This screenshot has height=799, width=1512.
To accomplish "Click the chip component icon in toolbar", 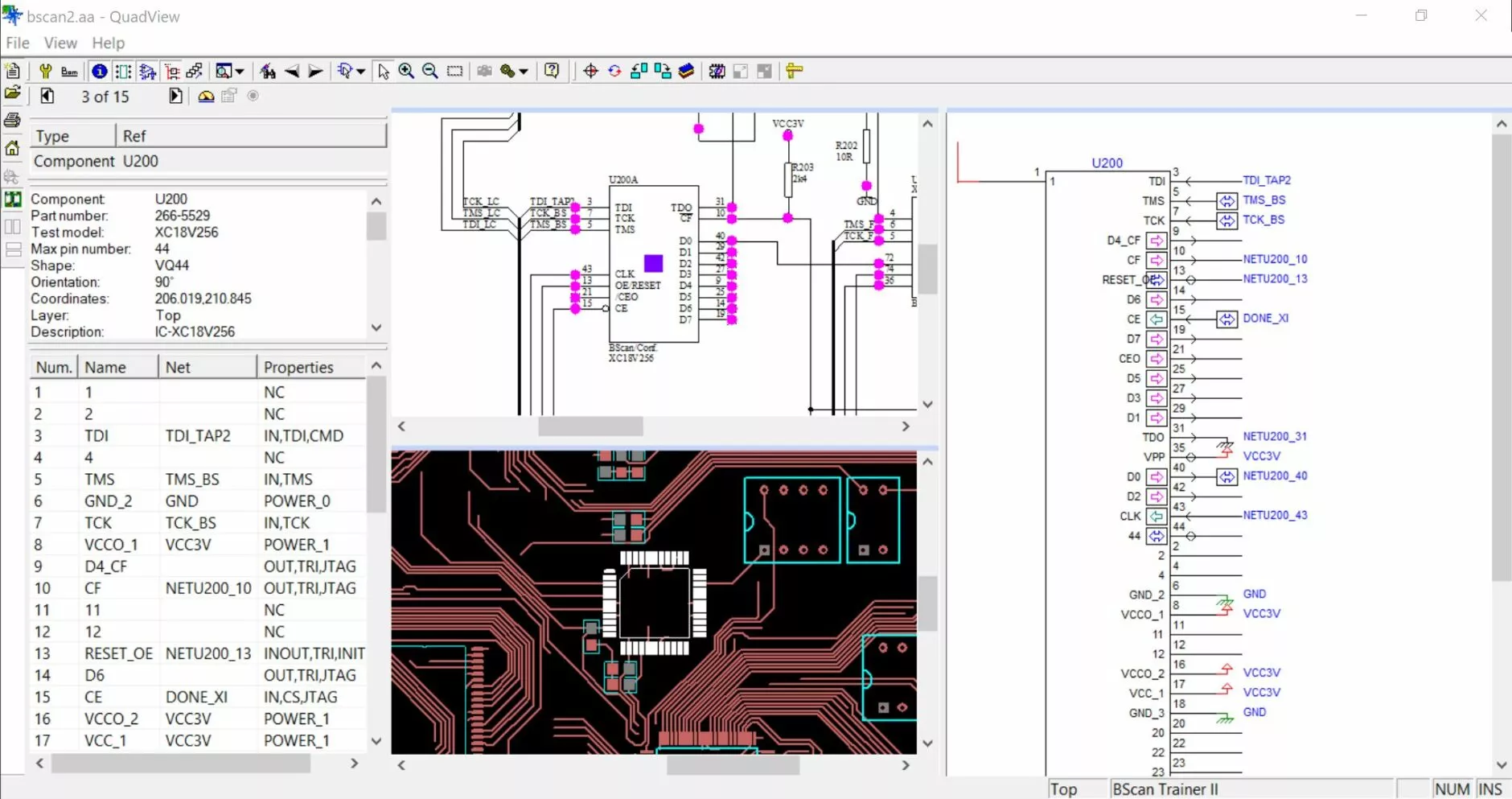I will [x=717, y=71].
